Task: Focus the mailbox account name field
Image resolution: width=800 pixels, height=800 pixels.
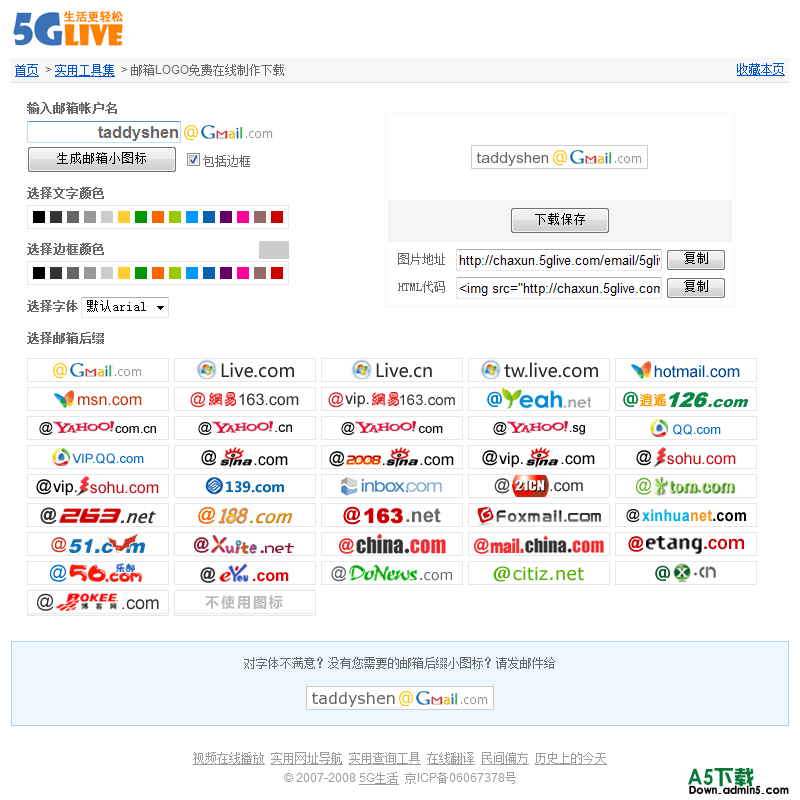Action: [104, 132]
